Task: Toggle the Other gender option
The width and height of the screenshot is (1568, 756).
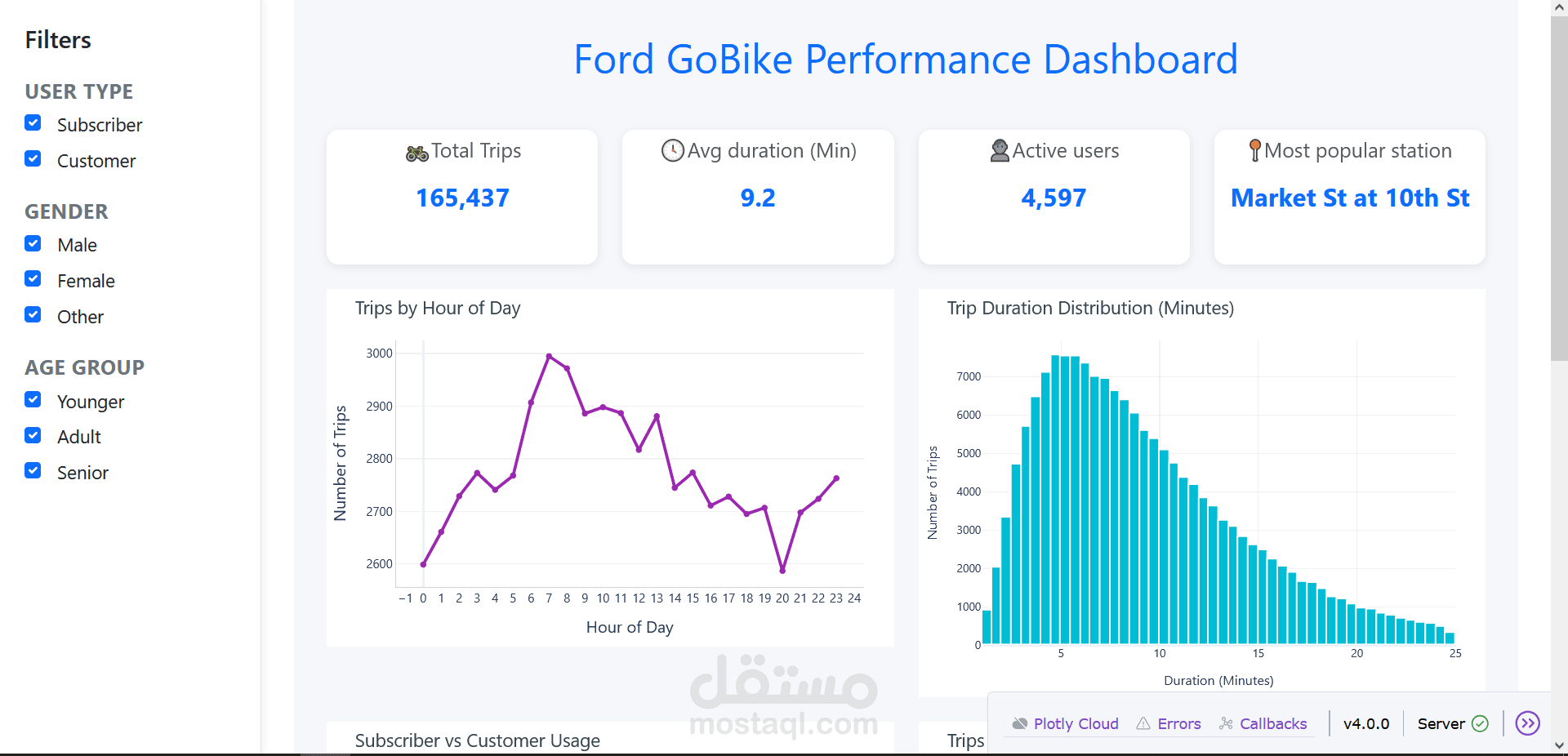Action: point(33,314)
